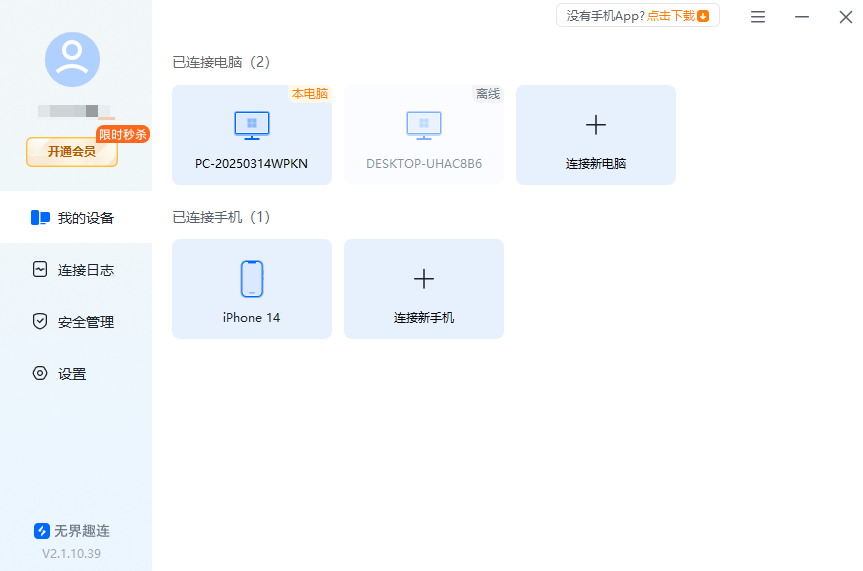This screenshot has width=863, height=571.
Task: Click the plus icon for 连接新手机
Action: tap(424, 279)
